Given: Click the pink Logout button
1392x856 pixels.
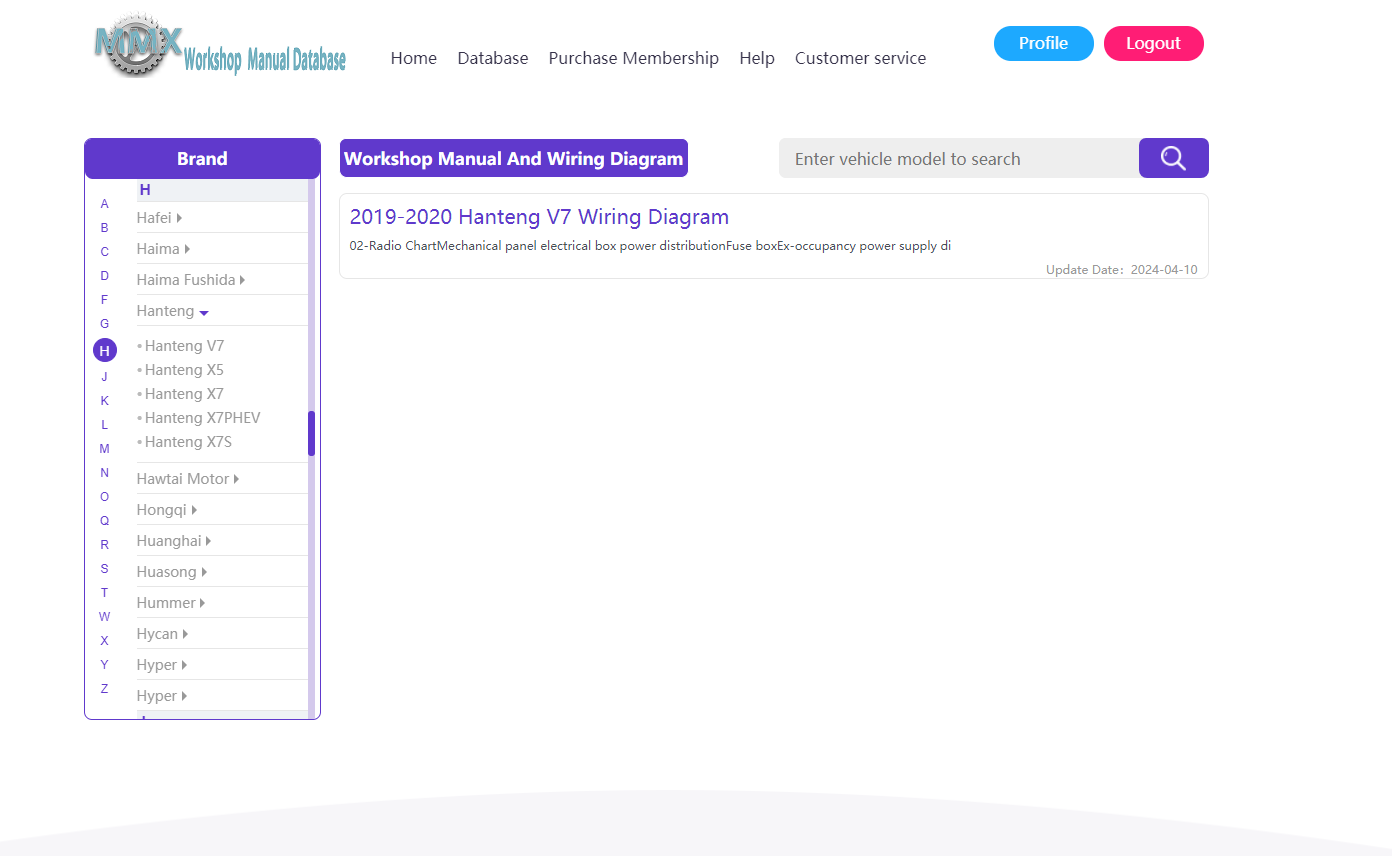Looking at the screenshot, I should click(x=1154, y=43).
